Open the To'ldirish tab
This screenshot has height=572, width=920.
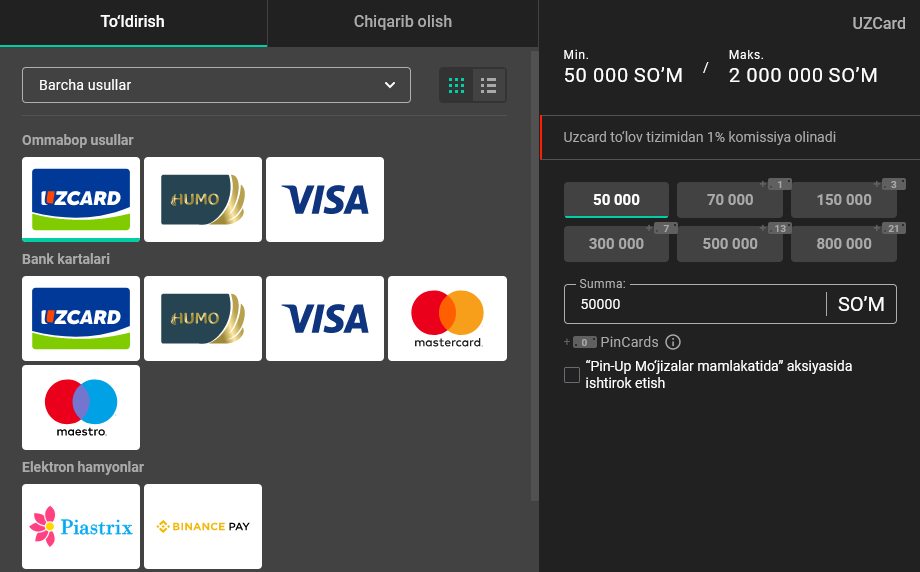(x=133, y=22)
